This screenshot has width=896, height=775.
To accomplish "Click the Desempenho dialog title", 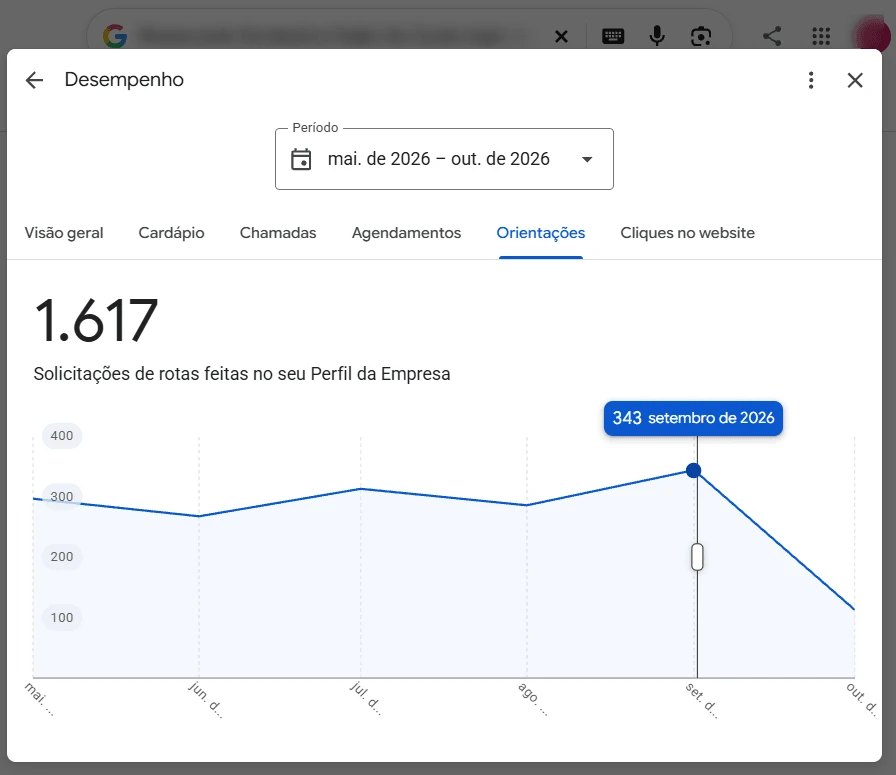I will (124, 79).
